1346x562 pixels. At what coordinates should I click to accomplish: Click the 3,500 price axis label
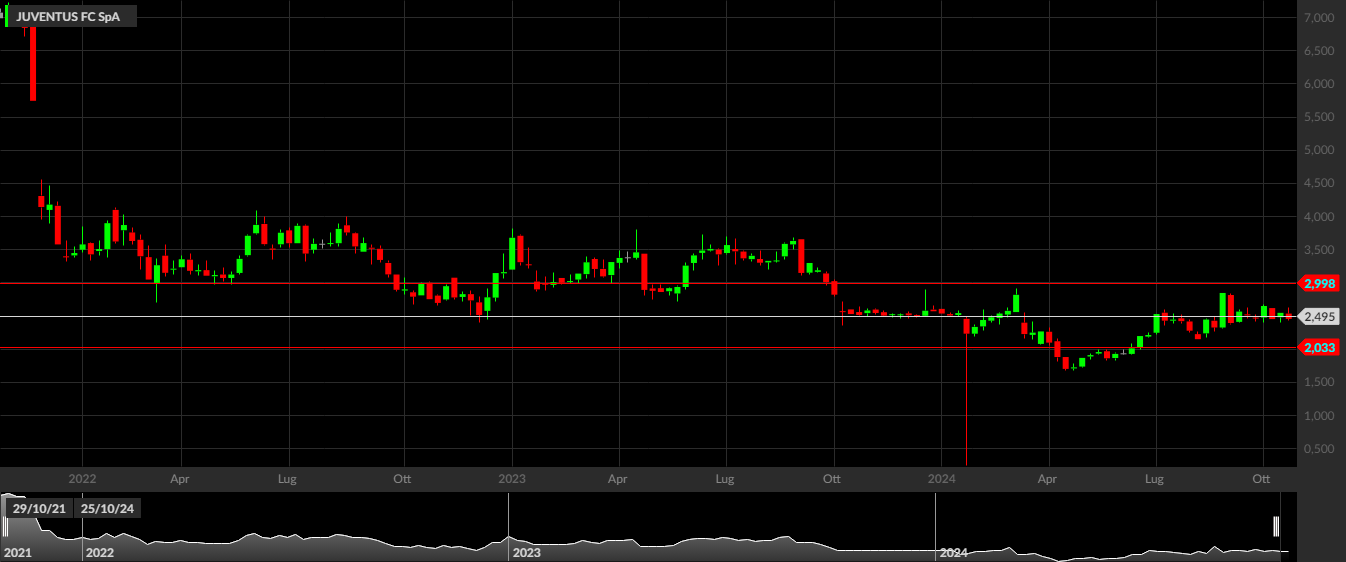[1319, 250]
